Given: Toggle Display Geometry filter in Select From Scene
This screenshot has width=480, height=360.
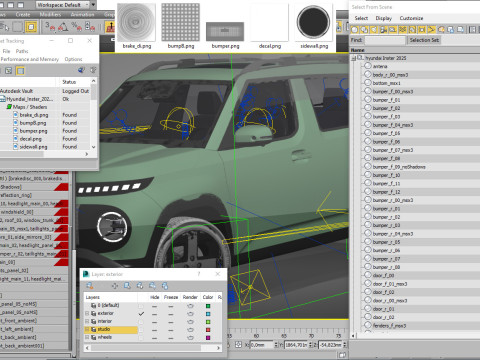Looking at the screenshot, I should click(x=355, y=30).
